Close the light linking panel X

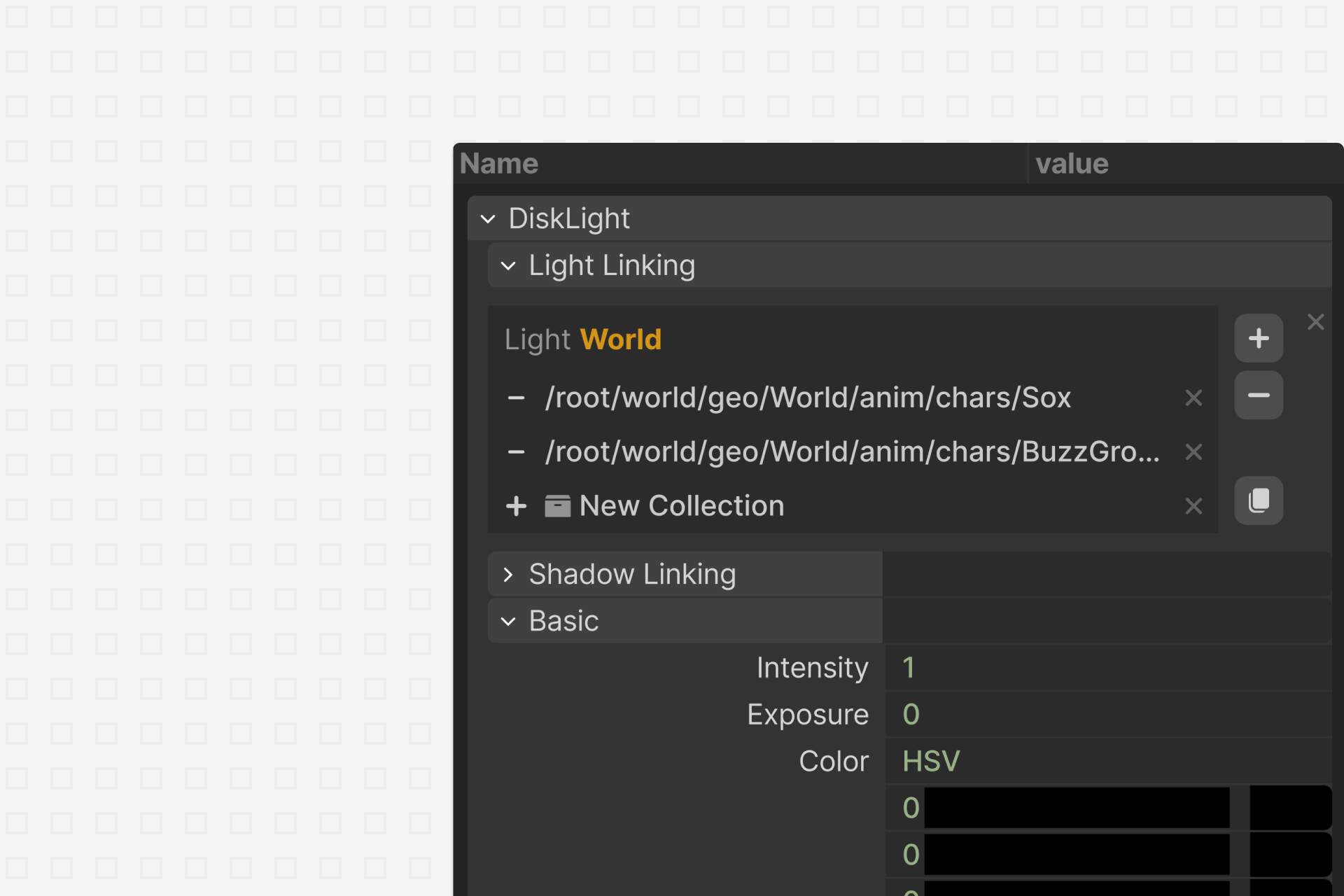tap(1315, 322)
